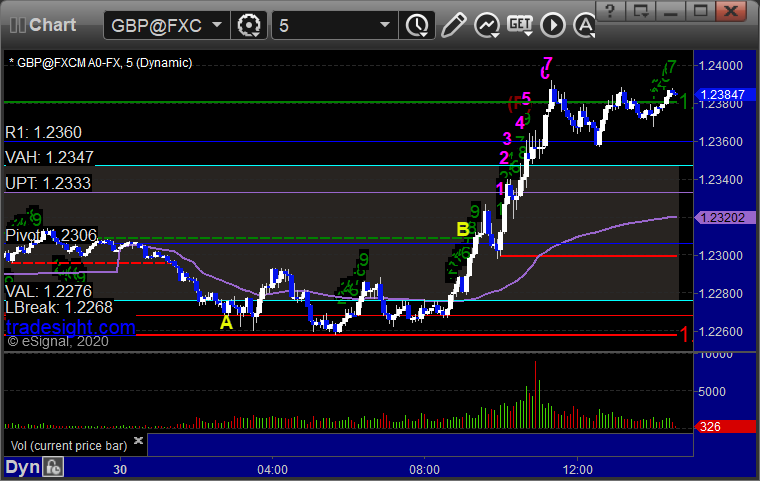Click the 04:00 time axis label
This screenshot has width=760, height=481.
pyautogui.click(x=272, y=470)
